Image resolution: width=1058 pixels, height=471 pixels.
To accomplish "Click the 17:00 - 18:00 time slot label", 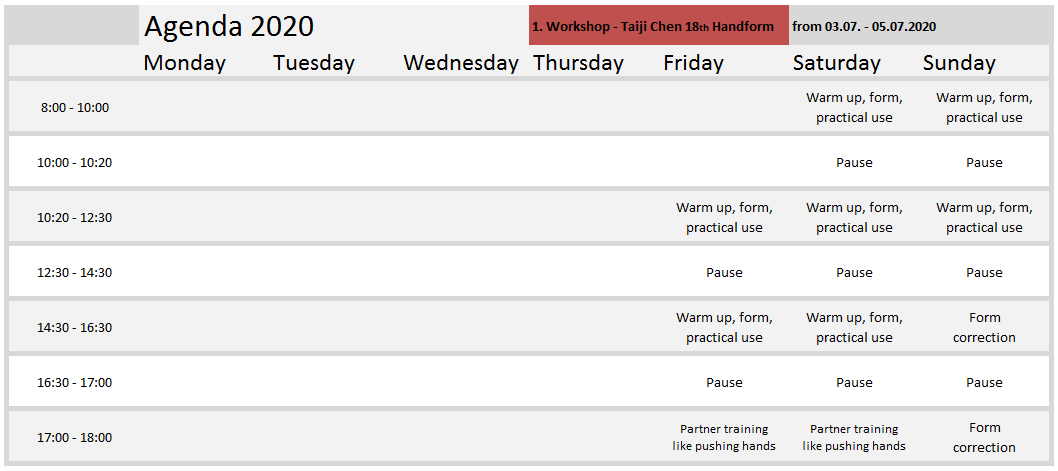I will pos(74,437).
